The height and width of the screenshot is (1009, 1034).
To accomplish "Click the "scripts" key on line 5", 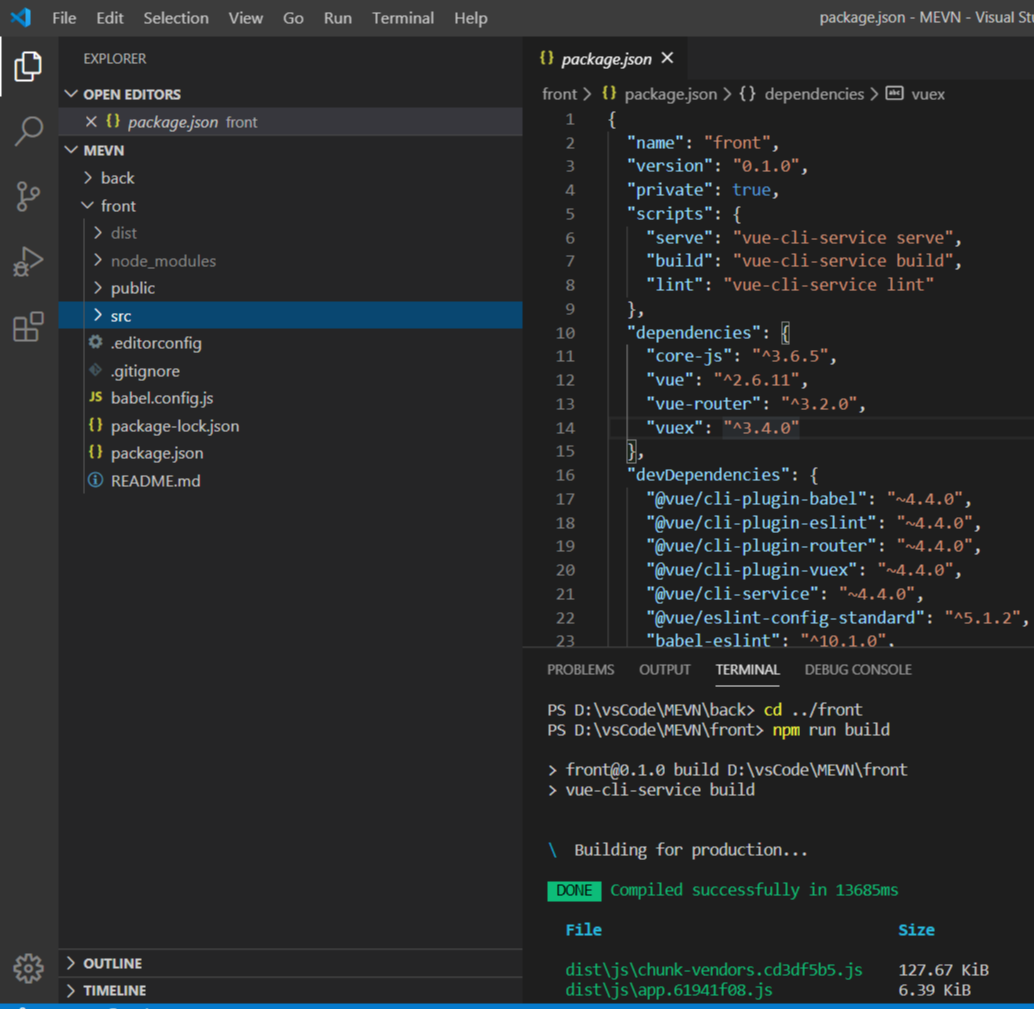I will 669,214.
